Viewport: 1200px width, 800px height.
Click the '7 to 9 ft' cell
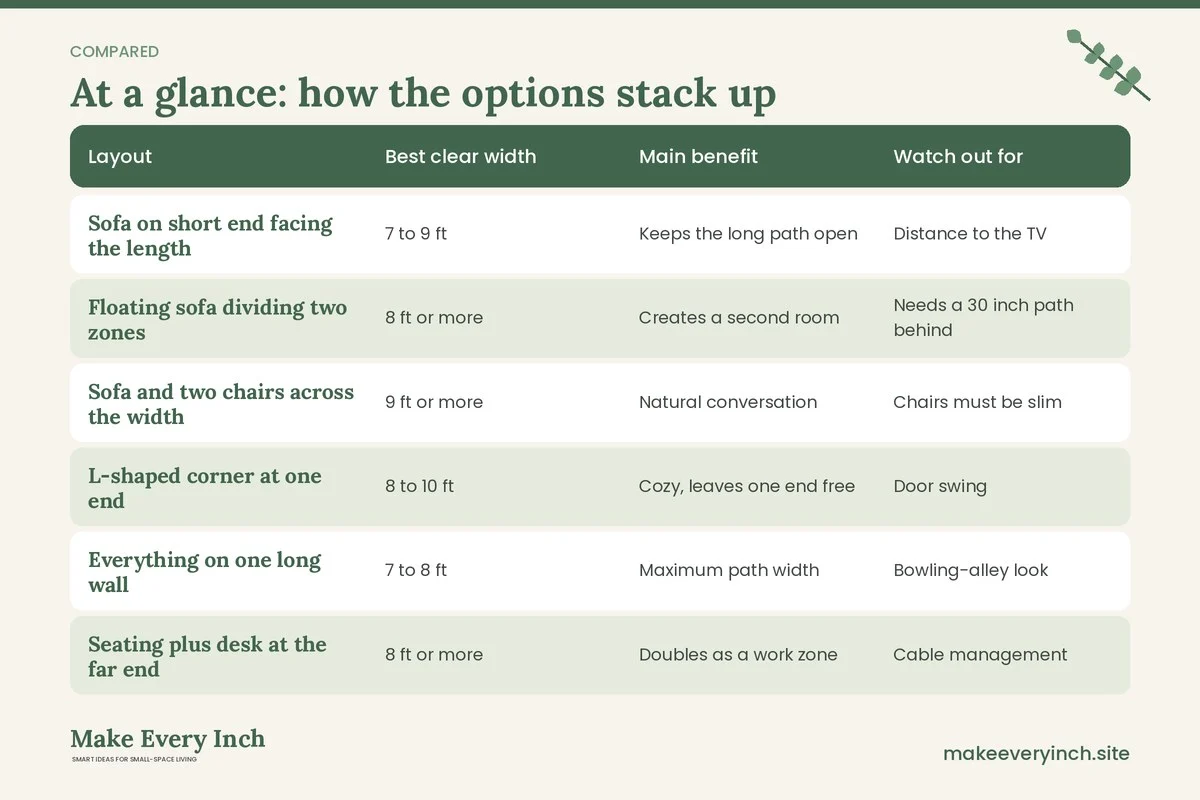pyautogui.click(x=416, y=234)
